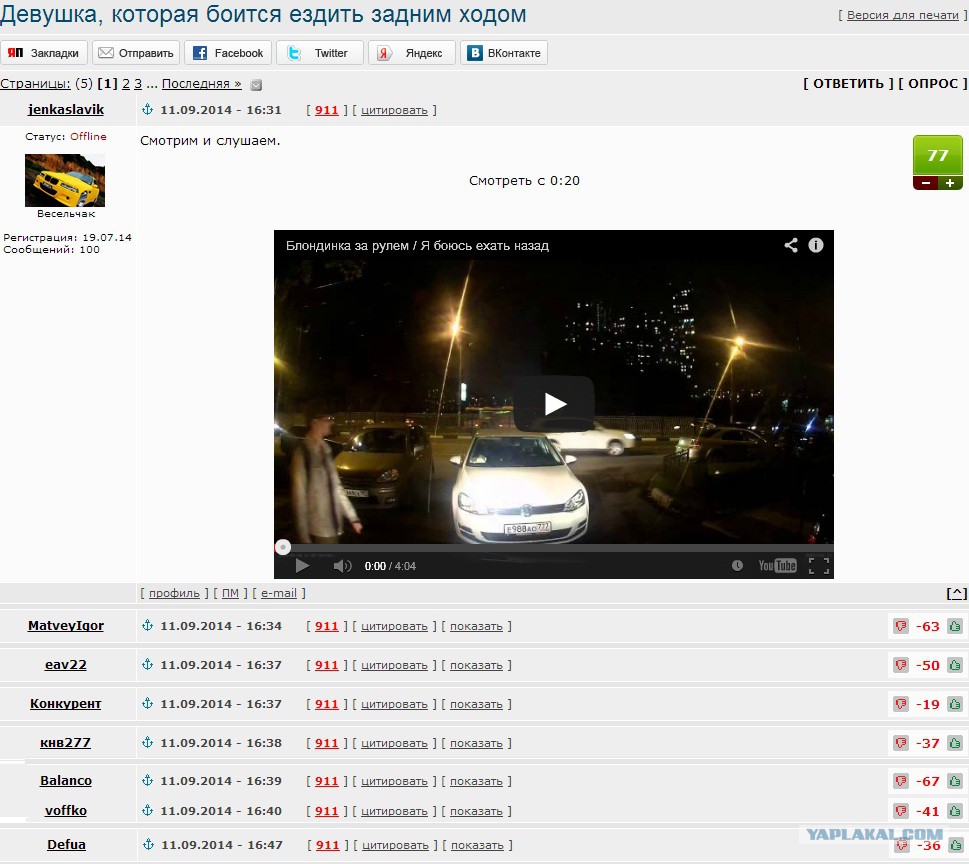Upvote Balanco post thumbs-up

point(955,781)
